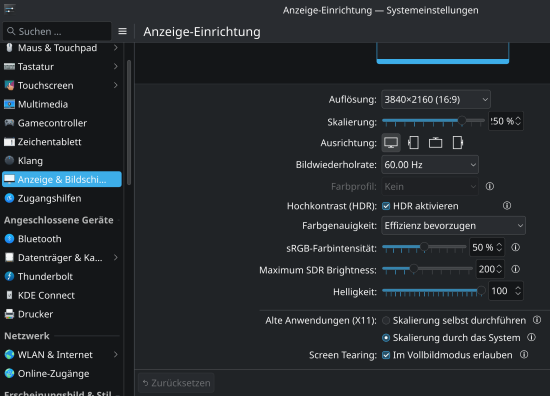The height and width of the screenshot is (396, 550).
Task: Click the Zugangshilfen accessibility icon
Action: [9, 198]
